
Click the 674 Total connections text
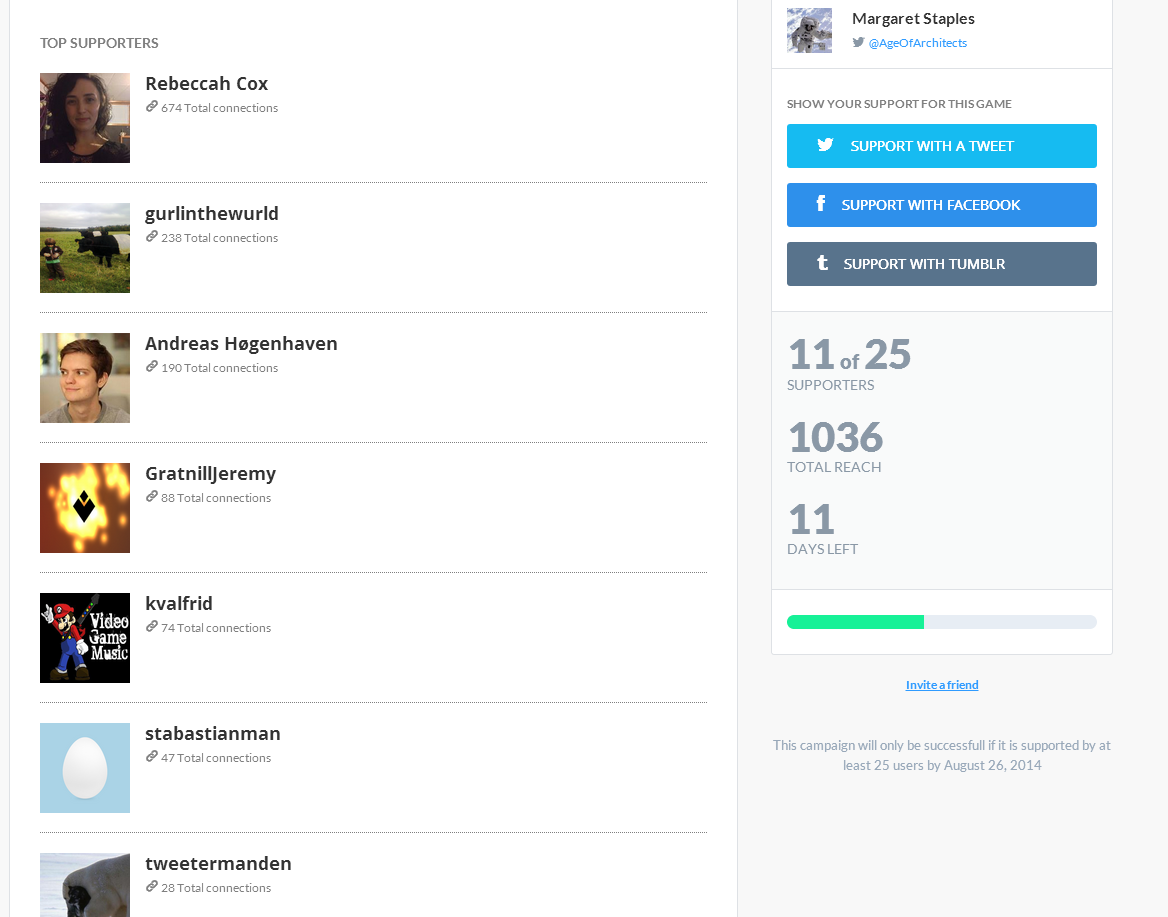pyautogui.click(x=220, y=108)
